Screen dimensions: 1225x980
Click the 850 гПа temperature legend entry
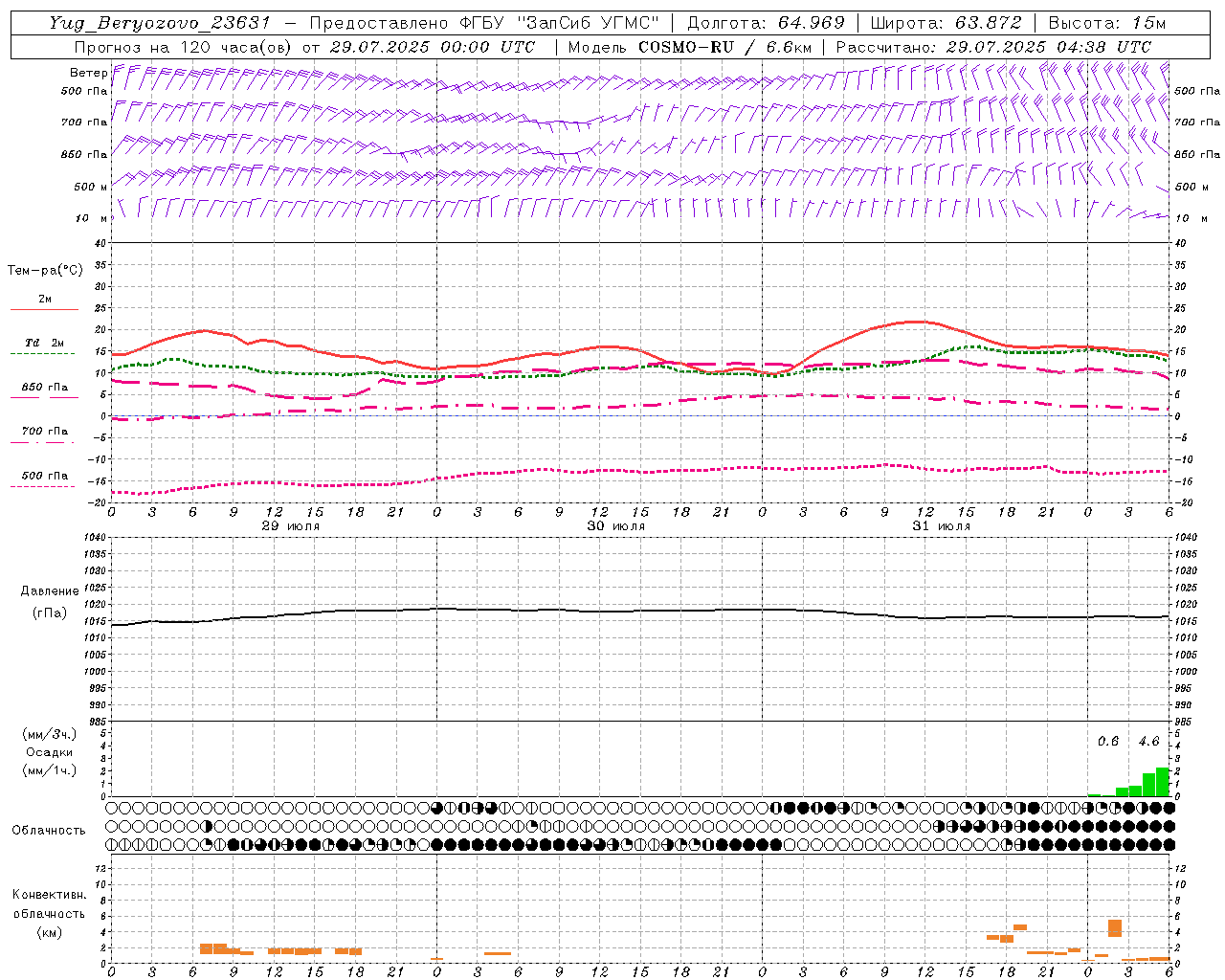tap(44, 388)
